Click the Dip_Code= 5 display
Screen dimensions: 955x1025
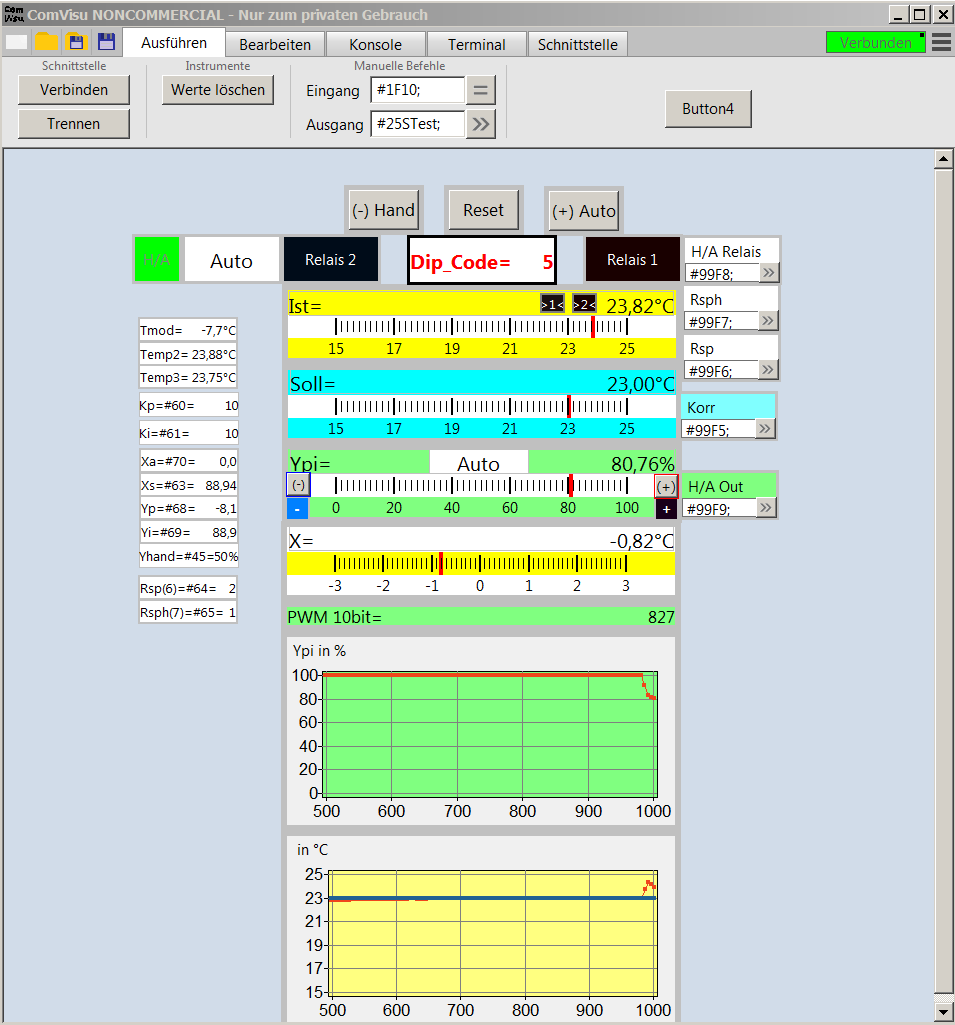tap(482, 261)
